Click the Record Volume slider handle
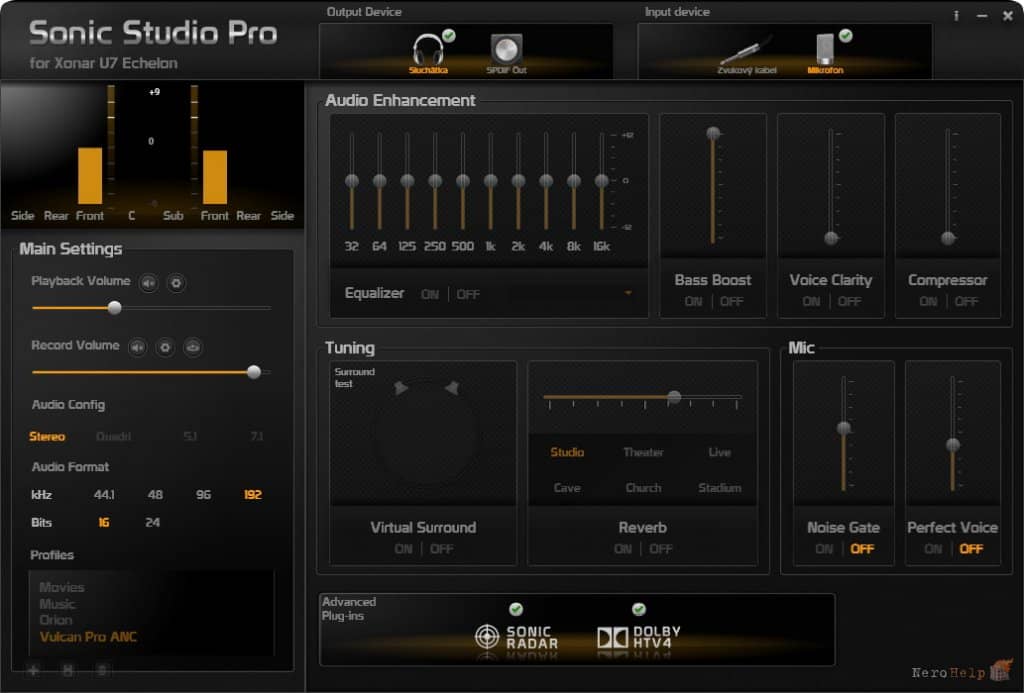Image resolution: width=1024 pixels, height=693 pixels. coord(254,372)
